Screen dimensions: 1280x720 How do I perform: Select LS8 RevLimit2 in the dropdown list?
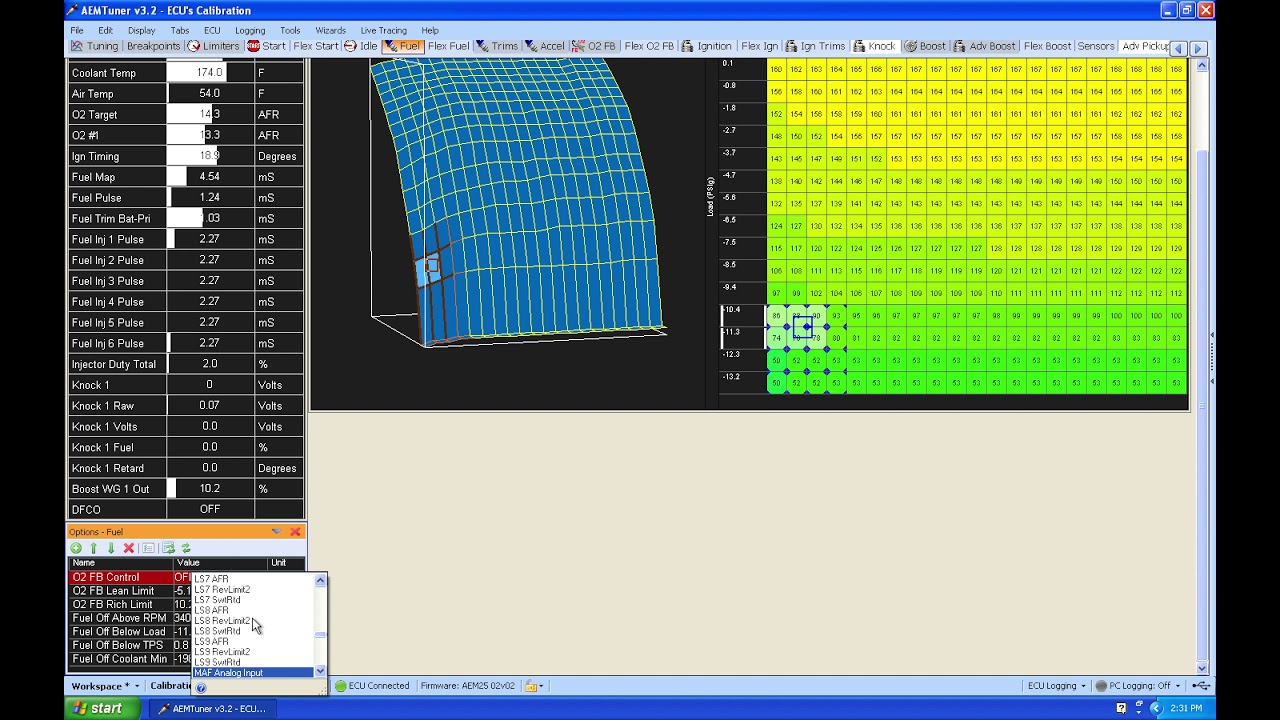pos(253,621)
